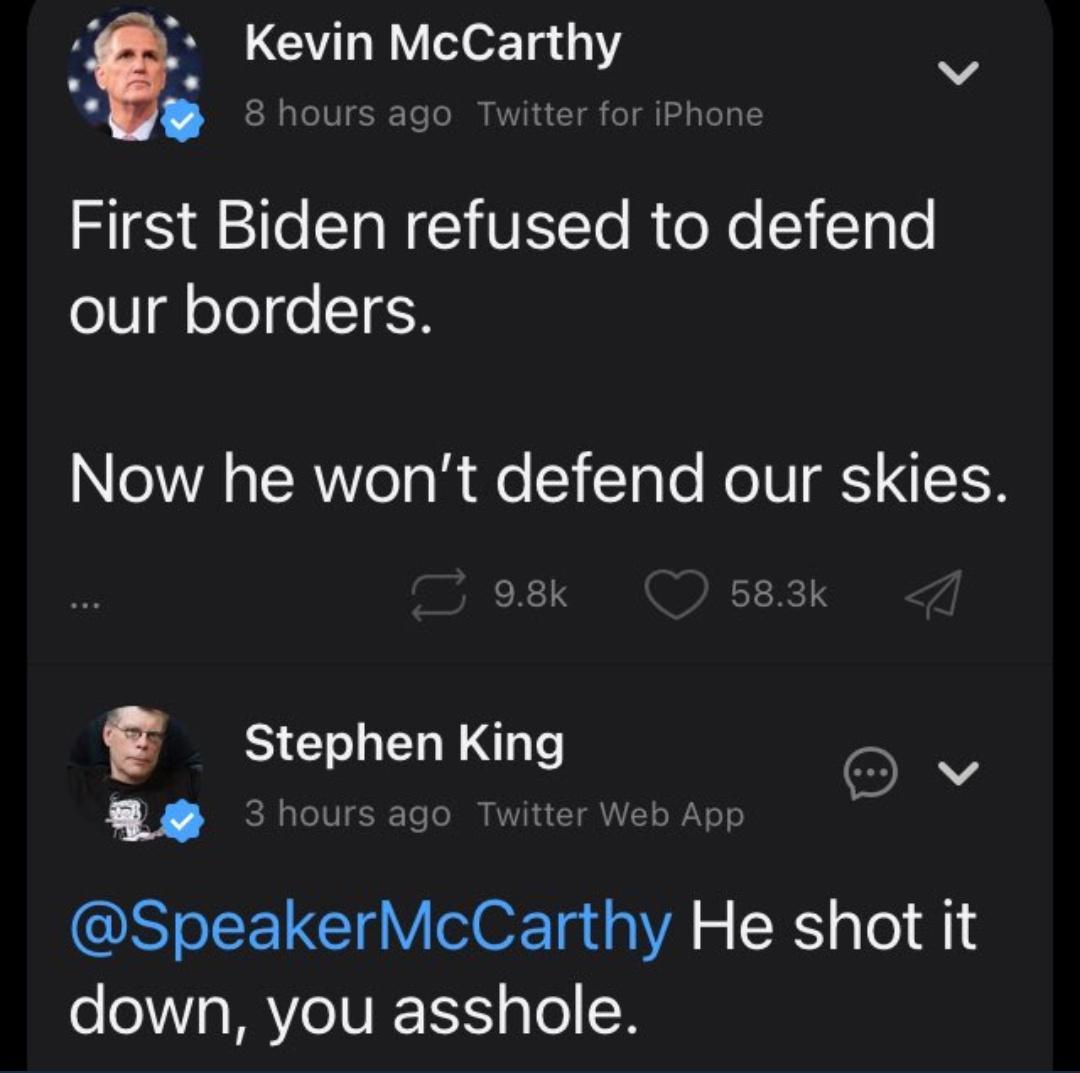Click Stephen King's display name
This screenshot has height=1073, width=1080.
tap(404, 742)
